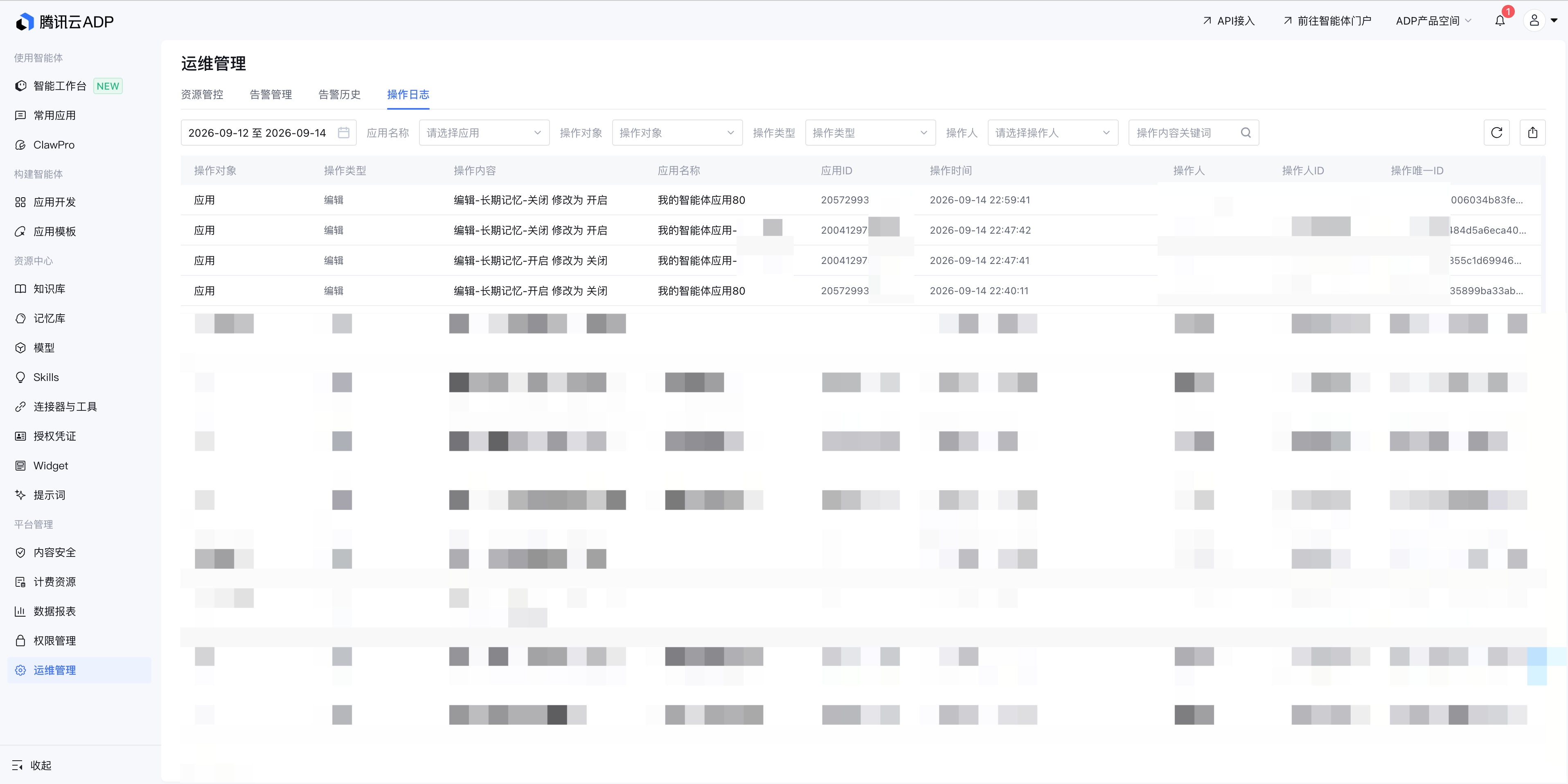The height and width of the screenshot is (784, 1568).
Task: Click the API接入 link
Action: (1229, 21)
